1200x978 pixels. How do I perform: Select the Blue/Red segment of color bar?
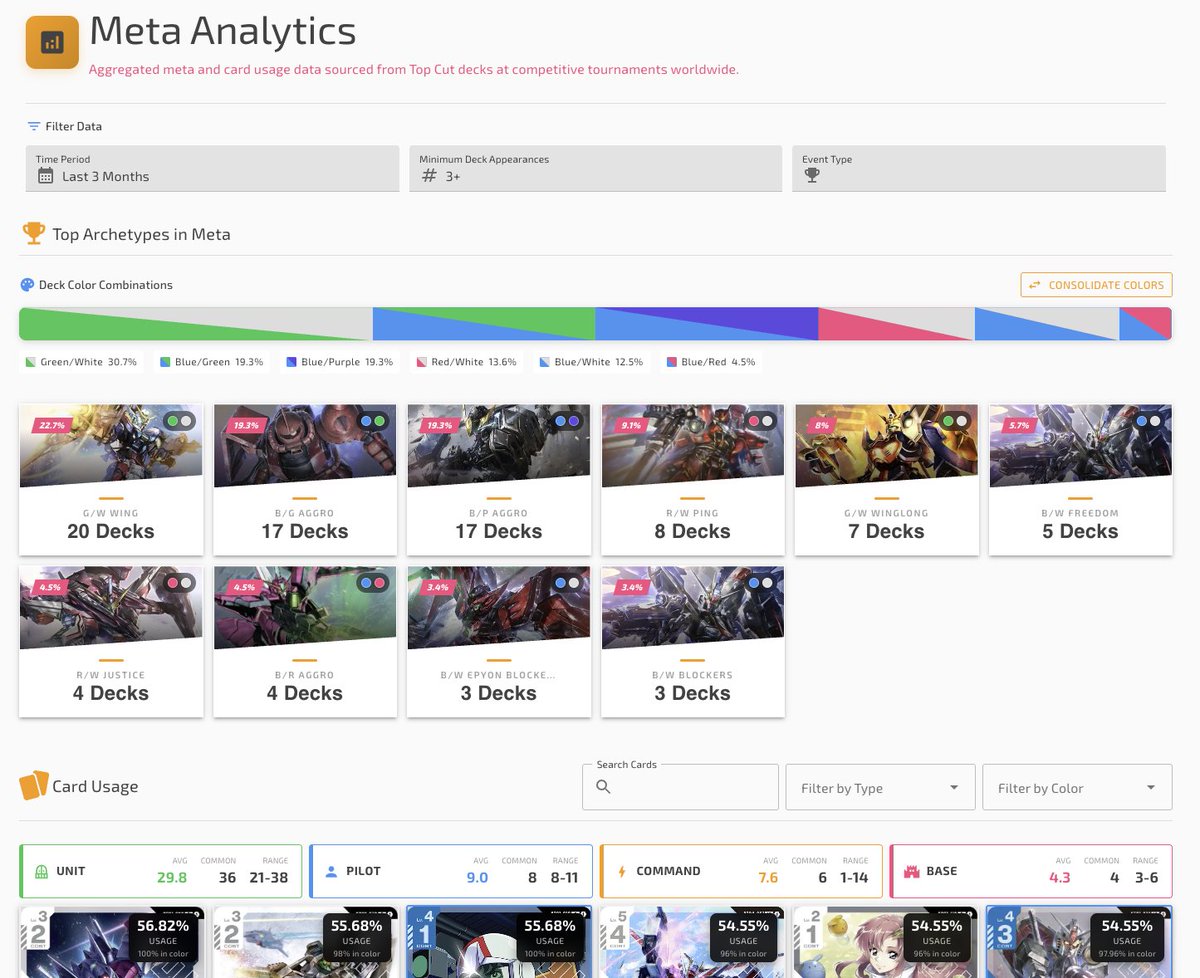(x=1145, y=324)
